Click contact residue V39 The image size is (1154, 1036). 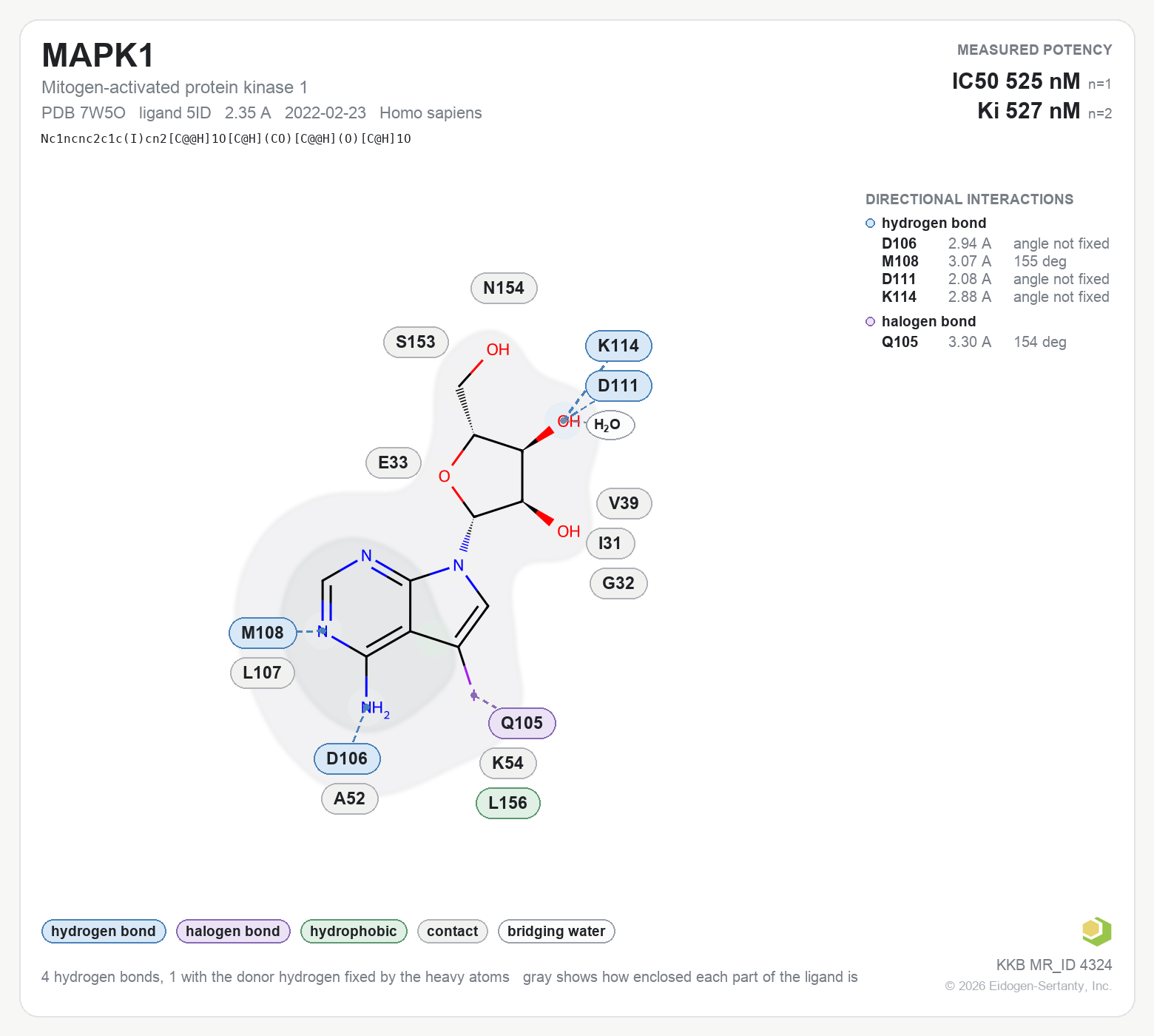pos(624,503)
